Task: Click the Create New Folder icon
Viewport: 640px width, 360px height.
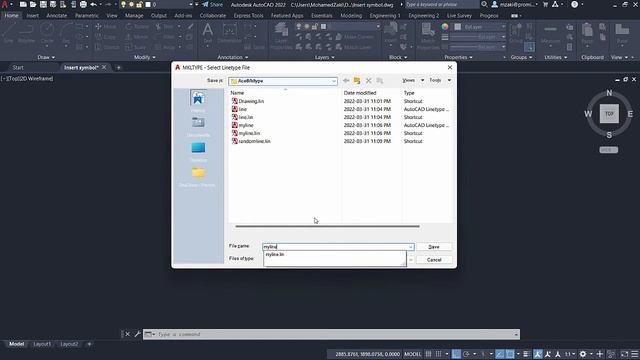Action: pyautogui.click(x=380, y=81)
